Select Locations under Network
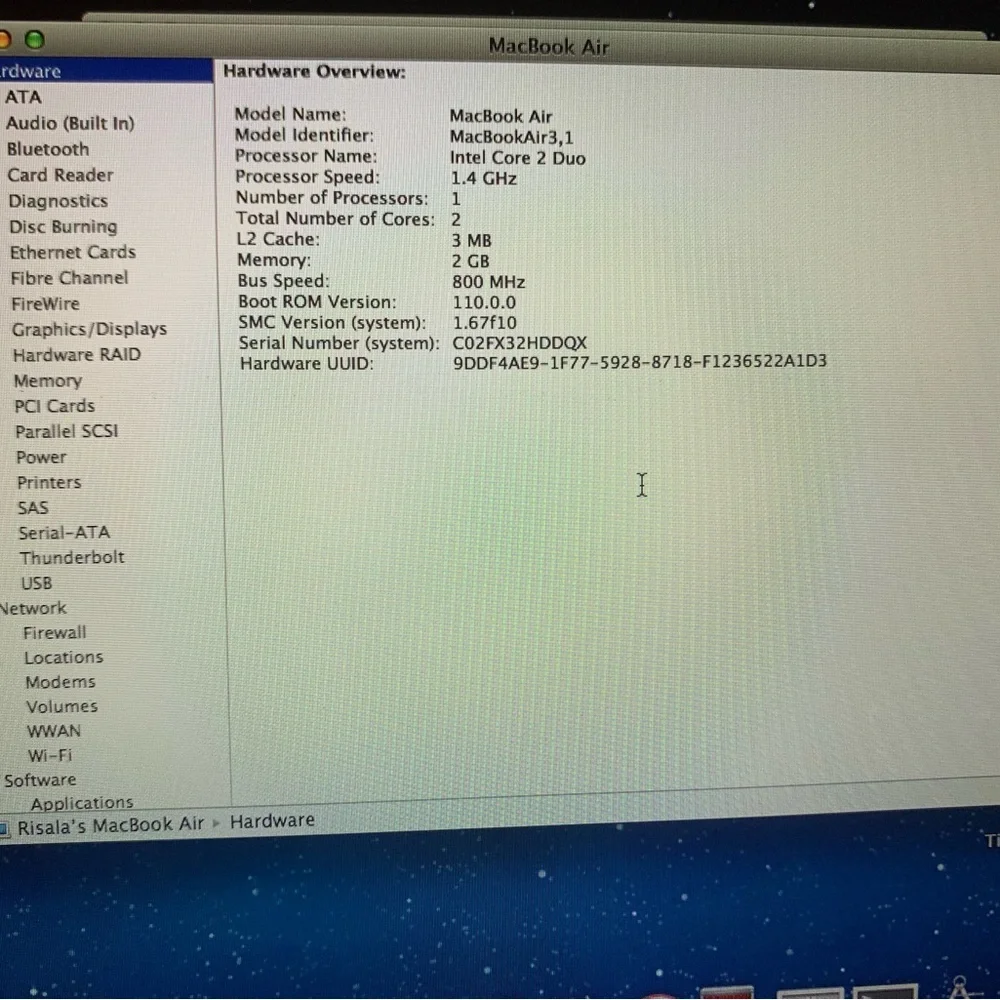 click(x=63, y=657)
